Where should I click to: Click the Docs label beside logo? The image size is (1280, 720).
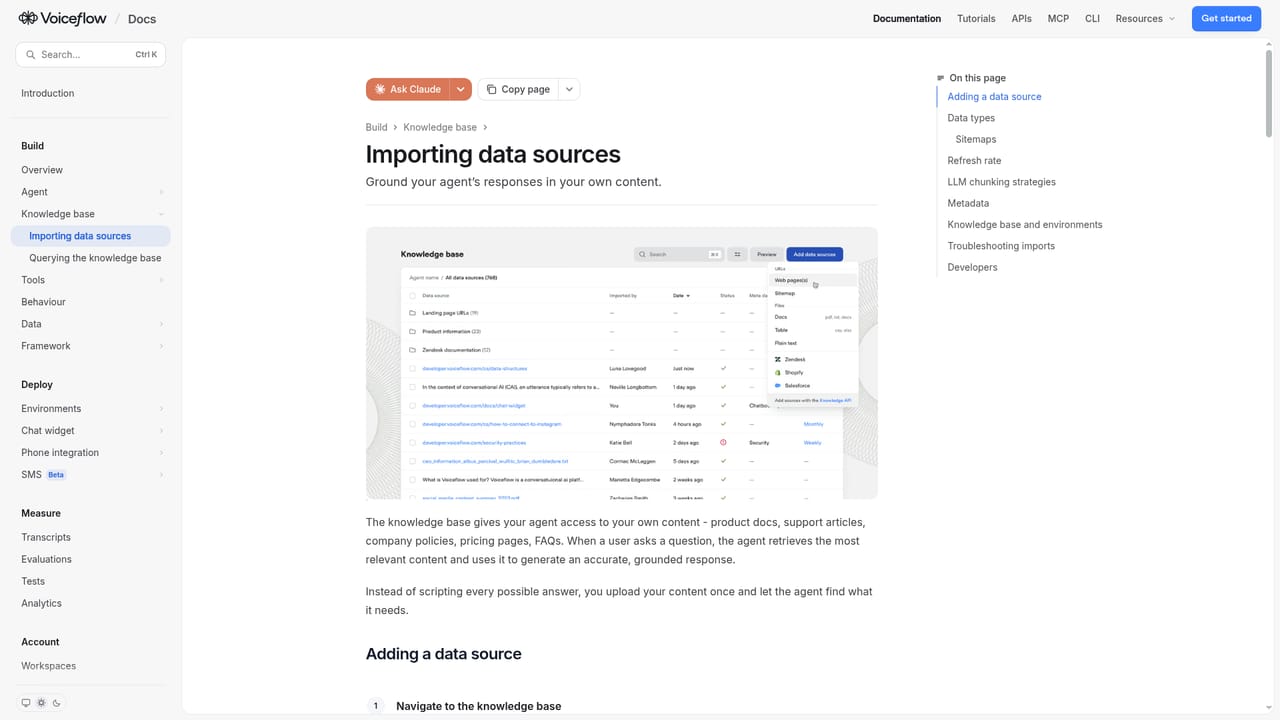pos(142,19)
